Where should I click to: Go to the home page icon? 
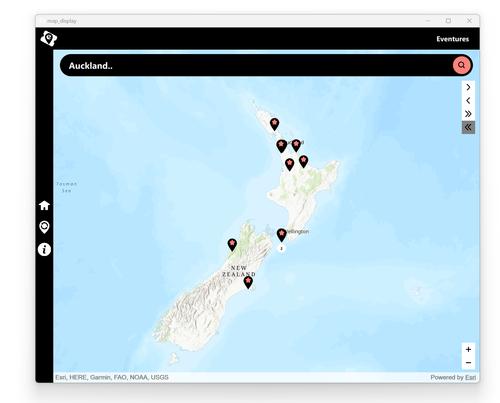pyautogui.click(x=44, y=205)
